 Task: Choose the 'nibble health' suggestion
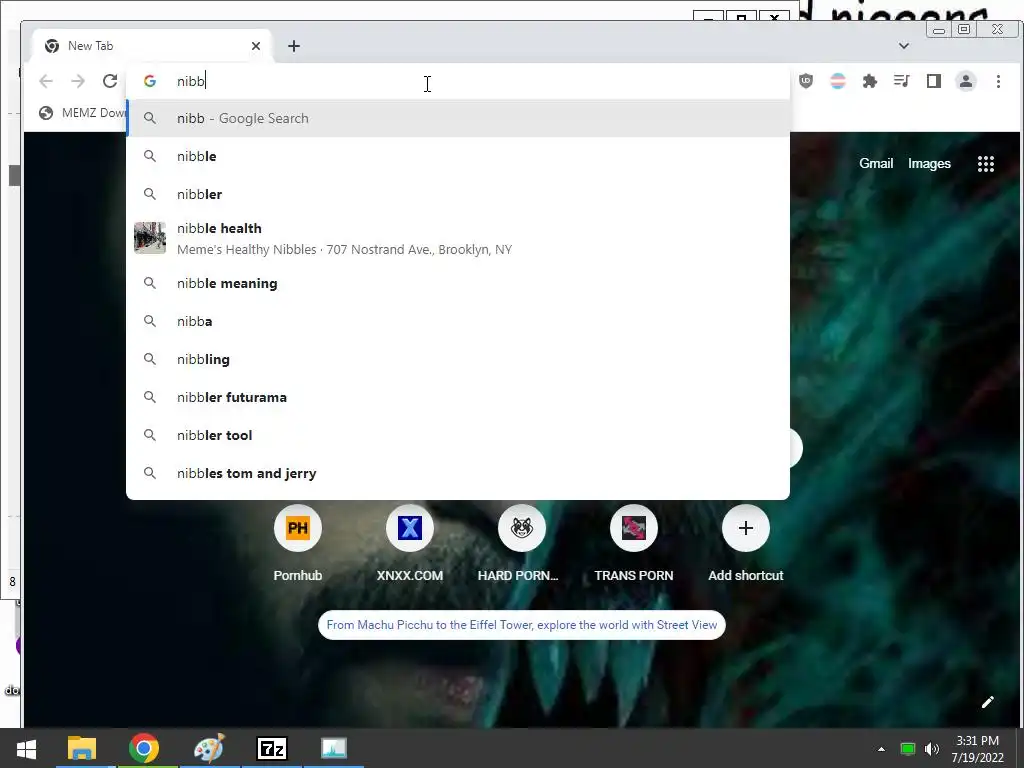[x=458, y=238]
